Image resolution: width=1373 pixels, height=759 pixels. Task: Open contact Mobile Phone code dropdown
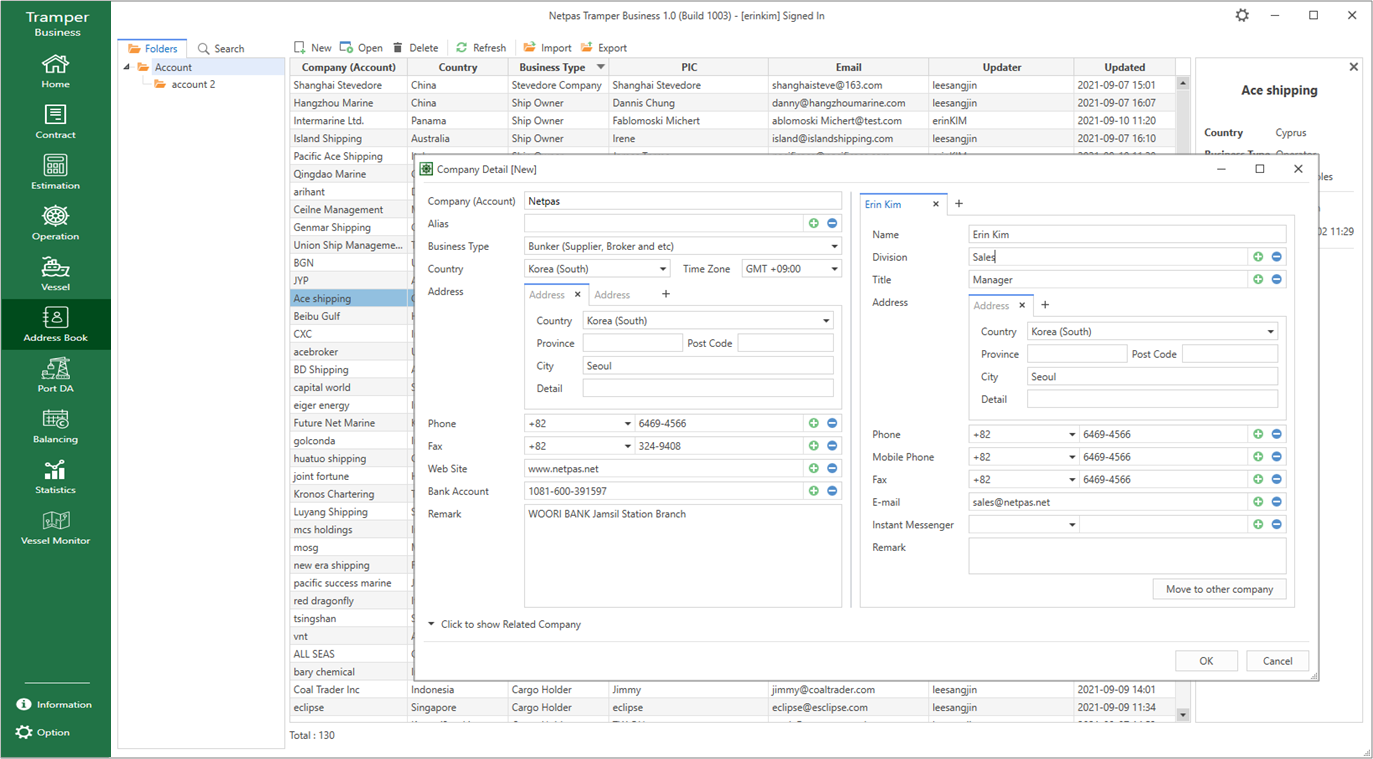(x=1072, y=457)
